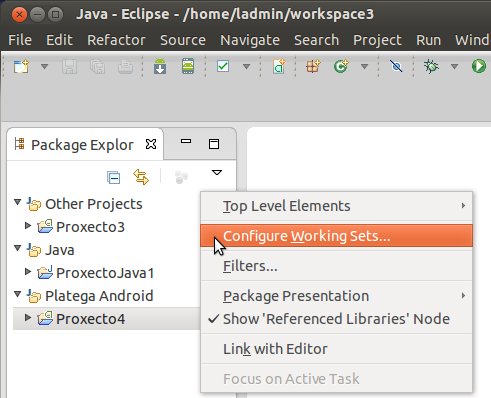This screenshot has width=491, height=398.
Task: Toggle Link with Editor arrows icon
Action: tap(141, 177)
